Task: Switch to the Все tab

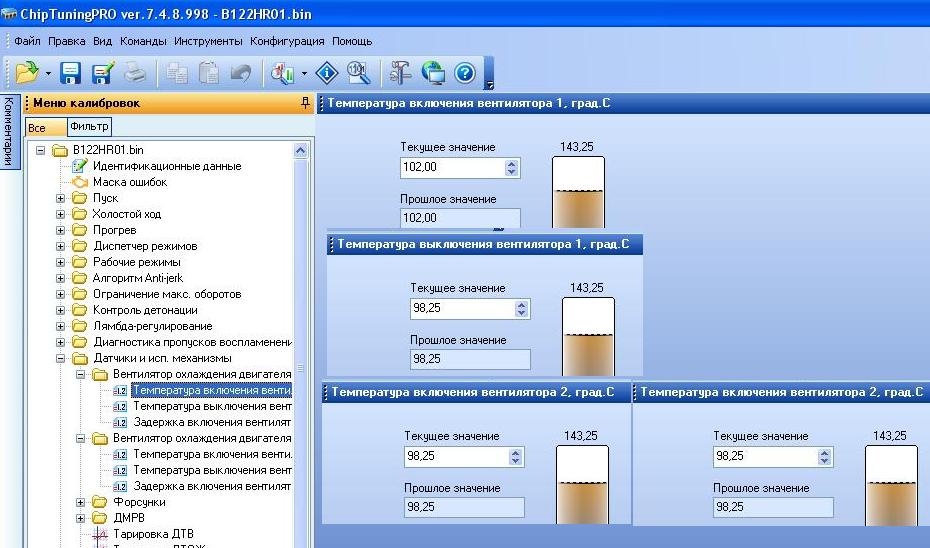Action: (x=46, y=128)
